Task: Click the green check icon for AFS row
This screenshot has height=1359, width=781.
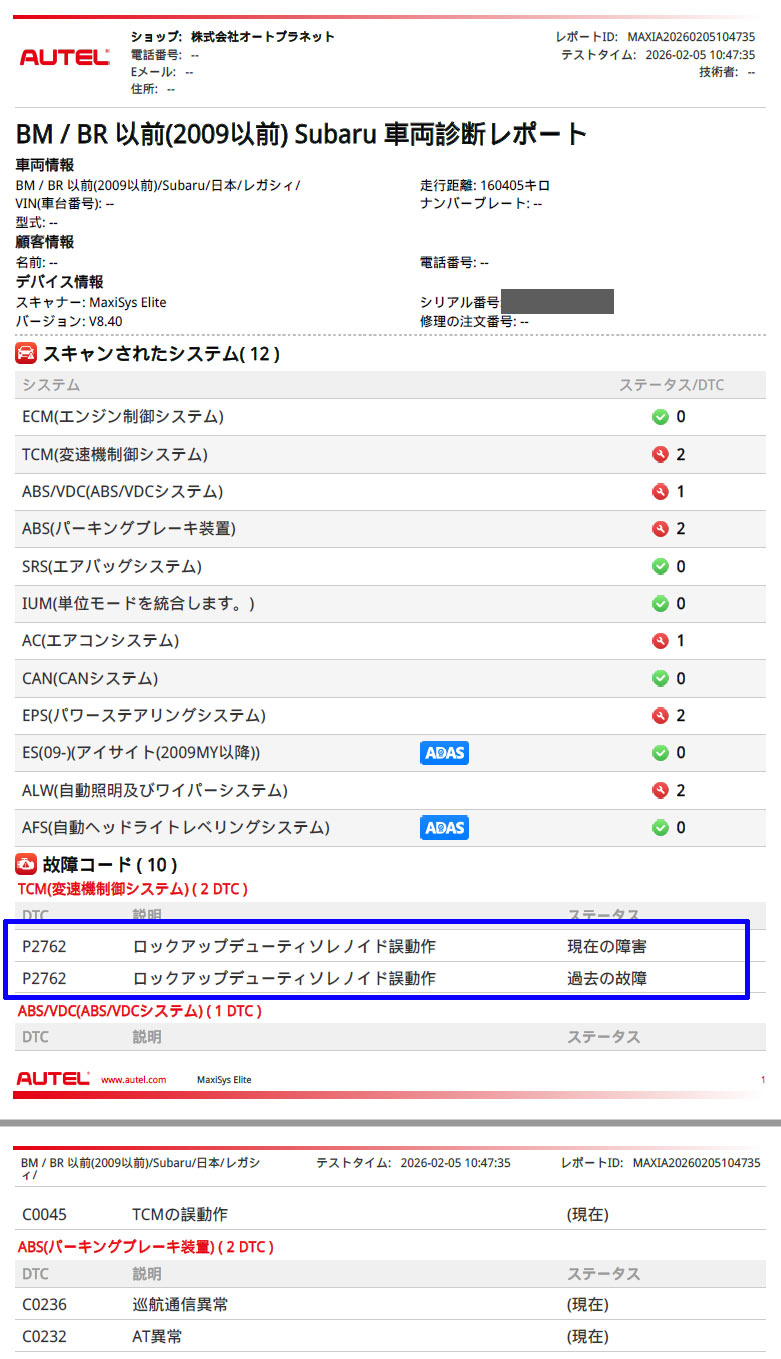Action: point(660,827)
